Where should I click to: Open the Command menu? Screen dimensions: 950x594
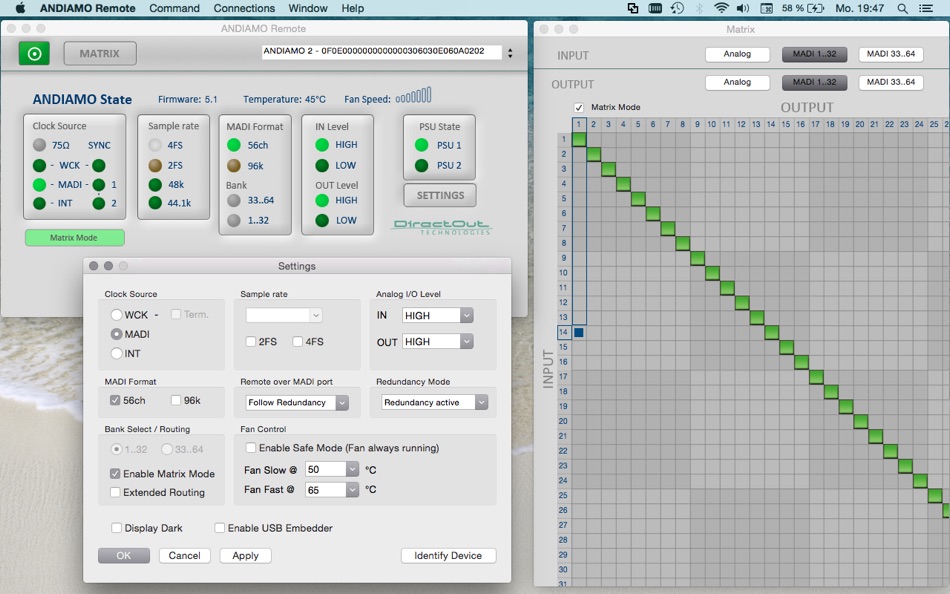[174, 8]
